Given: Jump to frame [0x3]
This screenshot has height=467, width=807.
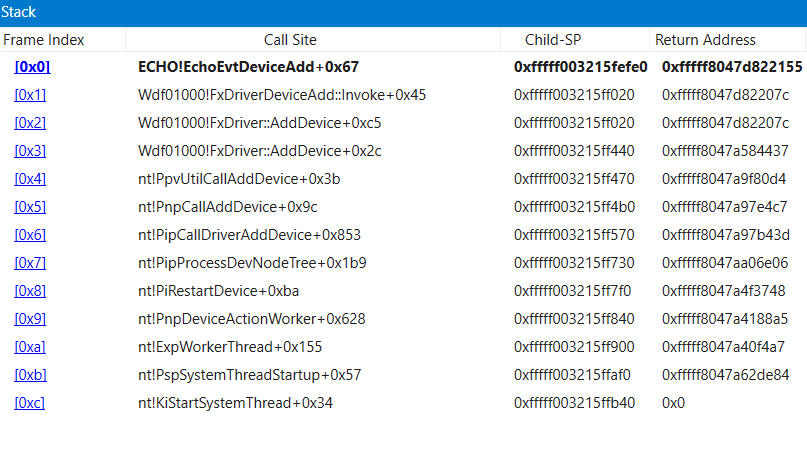Looking at the screenshot, I should 30,151.
